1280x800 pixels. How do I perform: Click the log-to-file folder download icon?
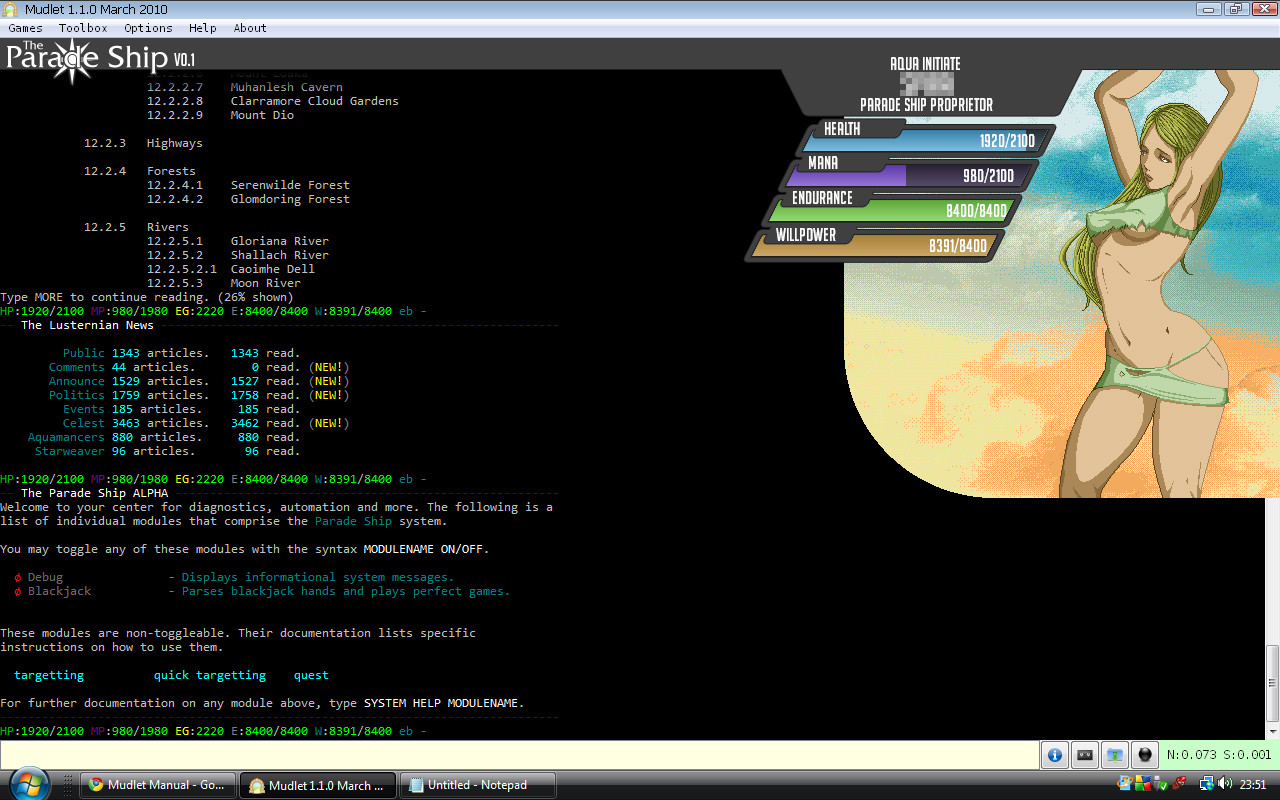tap(1115, 755)
